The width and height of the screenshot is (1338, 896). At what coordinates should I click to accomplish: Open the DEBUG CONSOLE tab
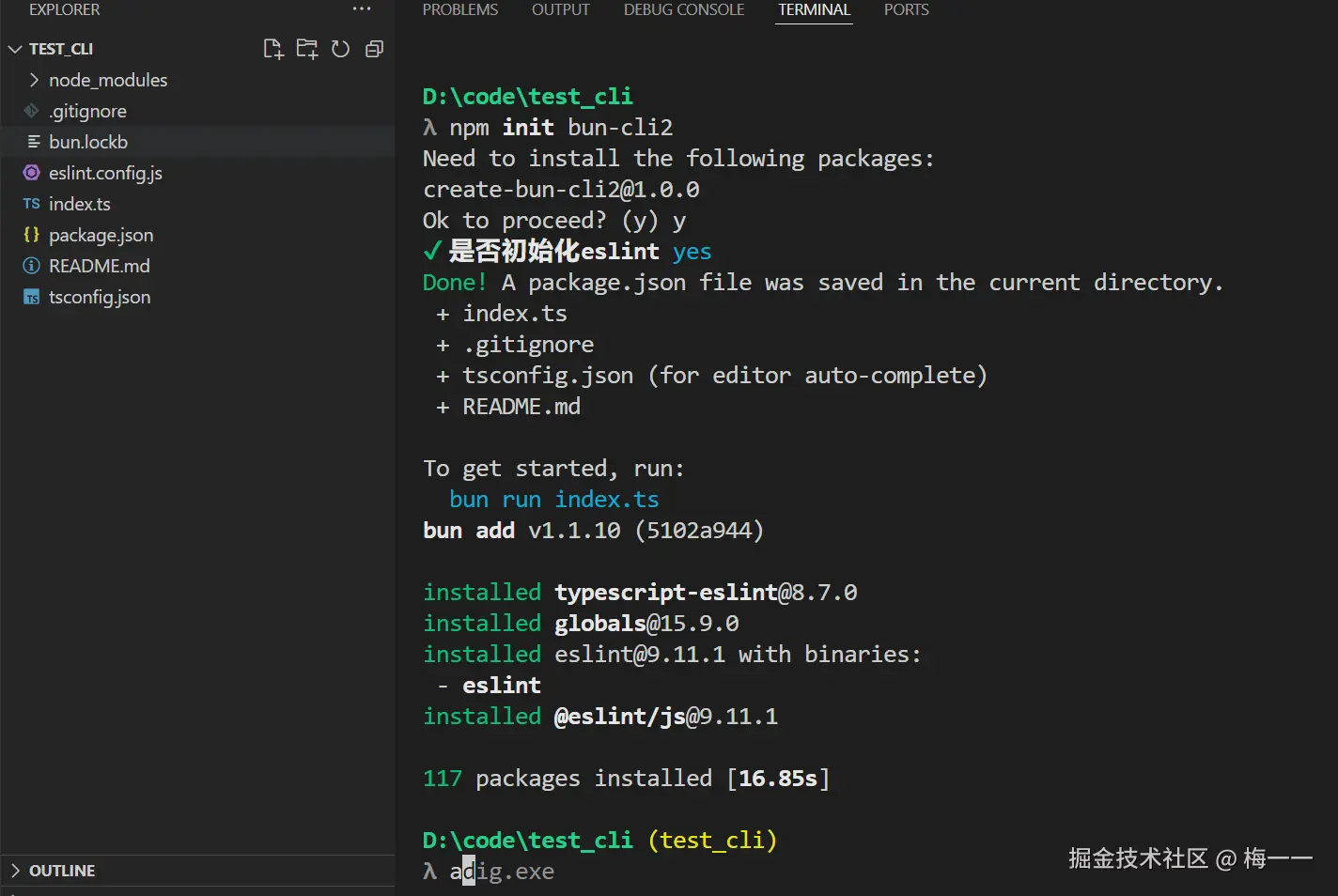pyautogui.click(x=684, y=9)
